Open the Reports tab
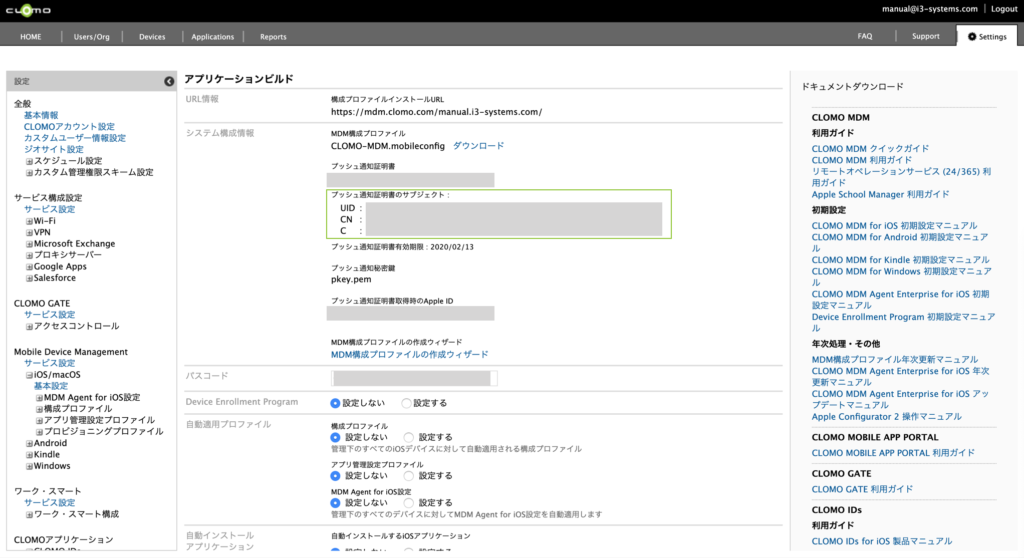 pos(273,37)
